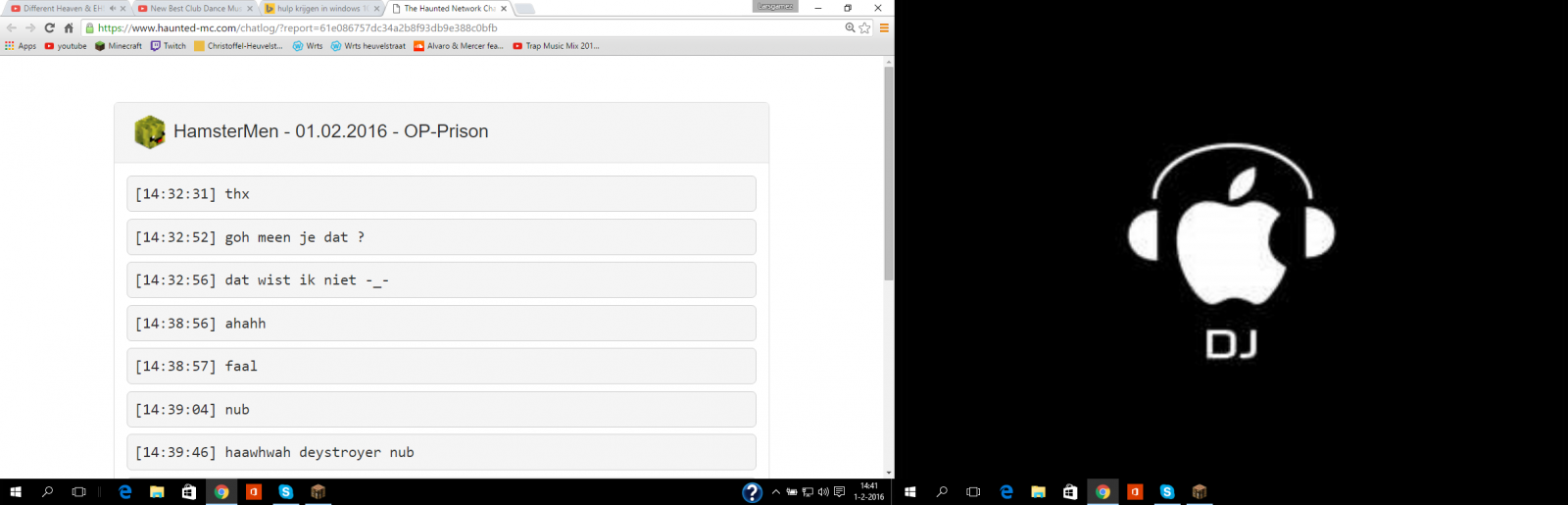Viewport: 1568px width, 505px height.
Task: Click the browser forward arrow
Action: (x=29, y=28)
